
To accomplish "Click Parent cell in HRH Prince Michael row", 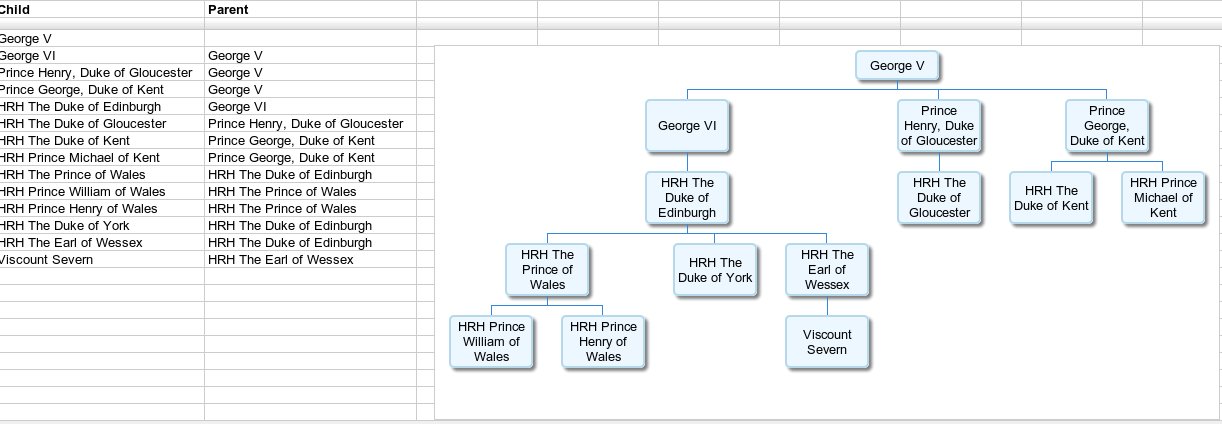I will click(x=310, y=157).
